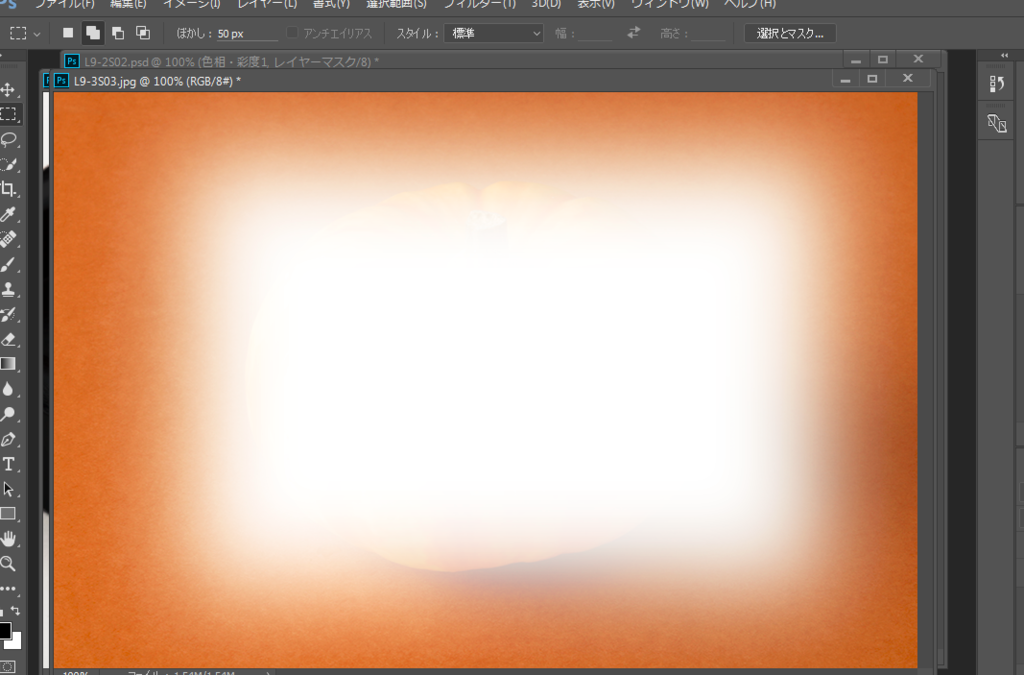Click the foreground color swatch
Viewport: 1024px width, 675px height.
click(x=5, y=630)
